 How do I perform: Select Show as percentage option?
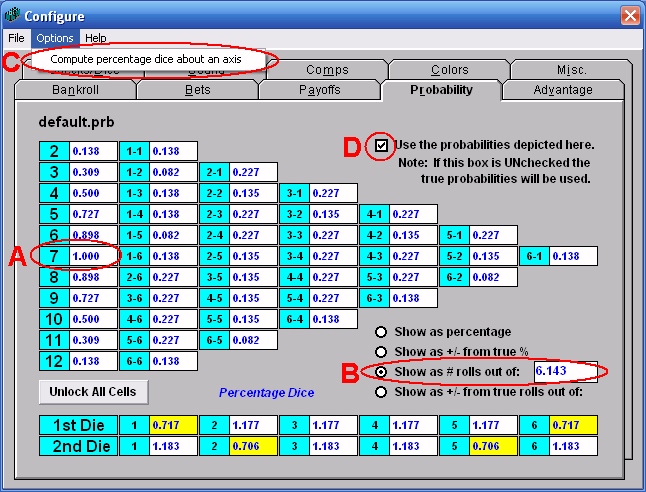[381, 332]
